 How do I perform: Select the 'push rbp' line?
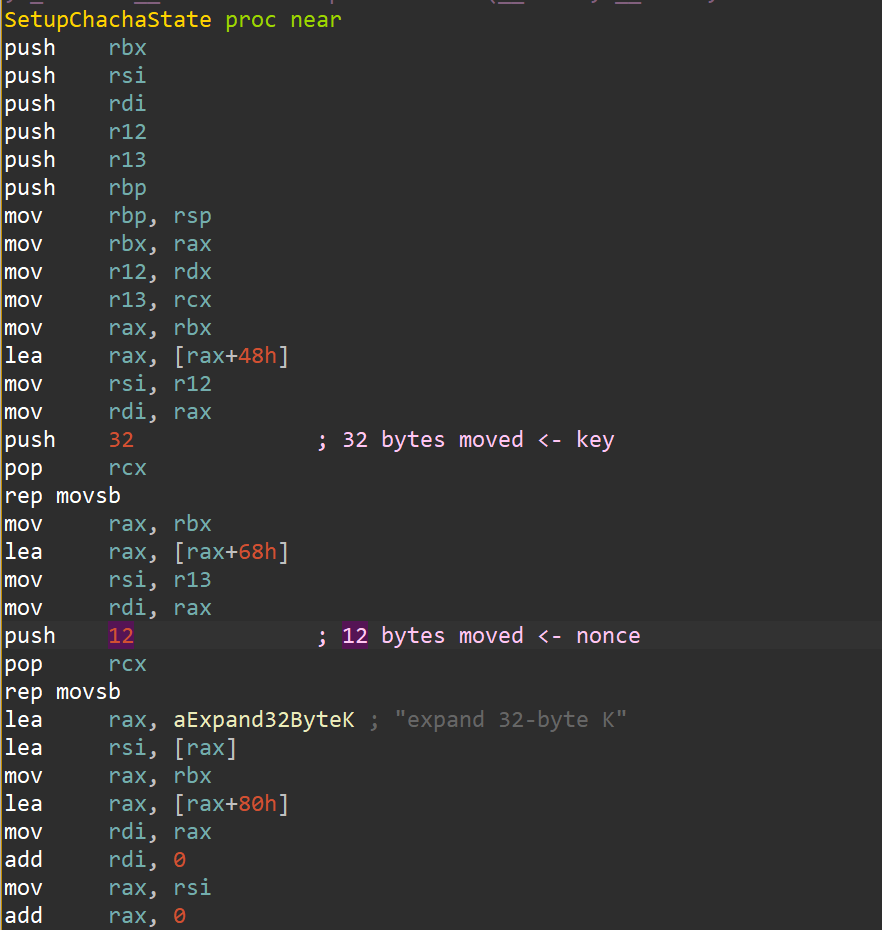click(75, 187)
